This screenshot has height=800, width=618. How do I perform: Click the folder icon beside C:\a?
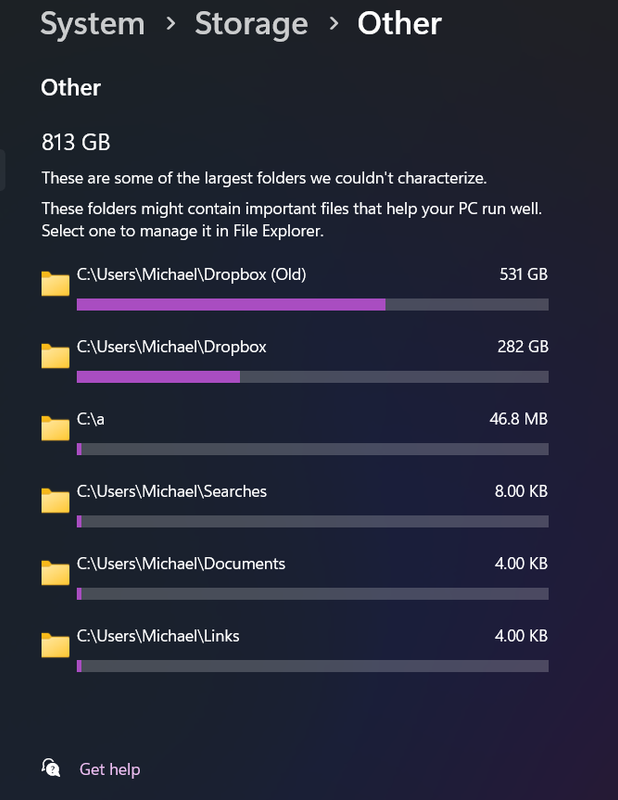[55, 428]
